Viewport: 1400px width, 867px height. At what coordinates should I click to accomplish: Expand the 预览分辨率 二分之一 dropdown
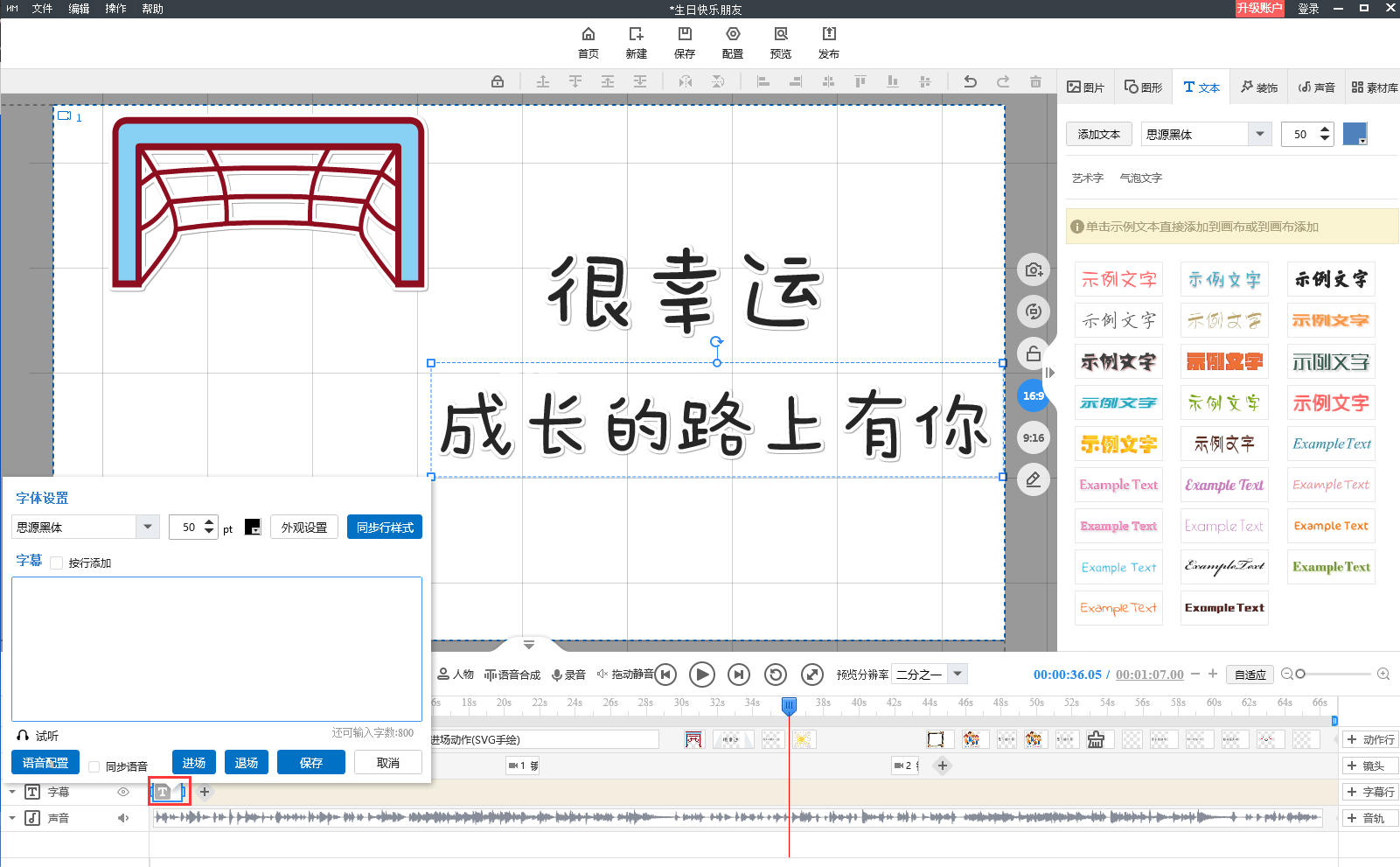coord(958,674)
